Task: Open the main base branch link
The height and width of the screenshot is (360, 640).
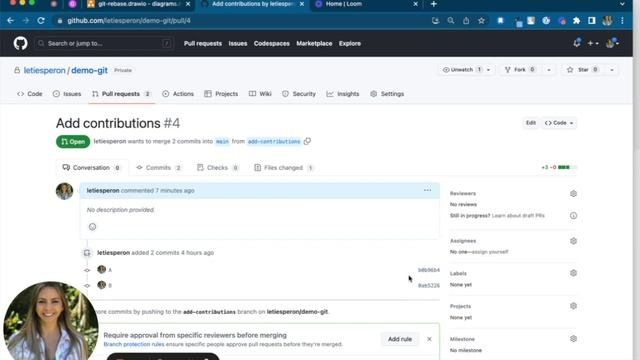Action: (222, 141)
